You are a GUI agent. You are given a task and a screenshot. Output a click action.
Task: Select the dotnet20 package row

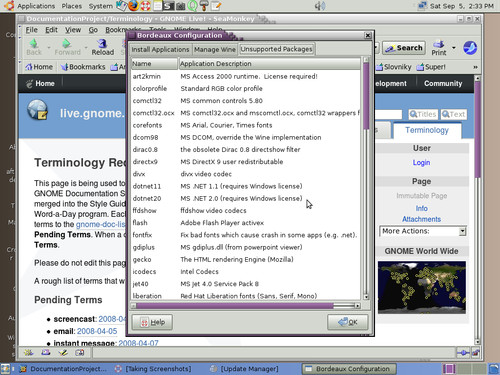click(x=246, y=198)
